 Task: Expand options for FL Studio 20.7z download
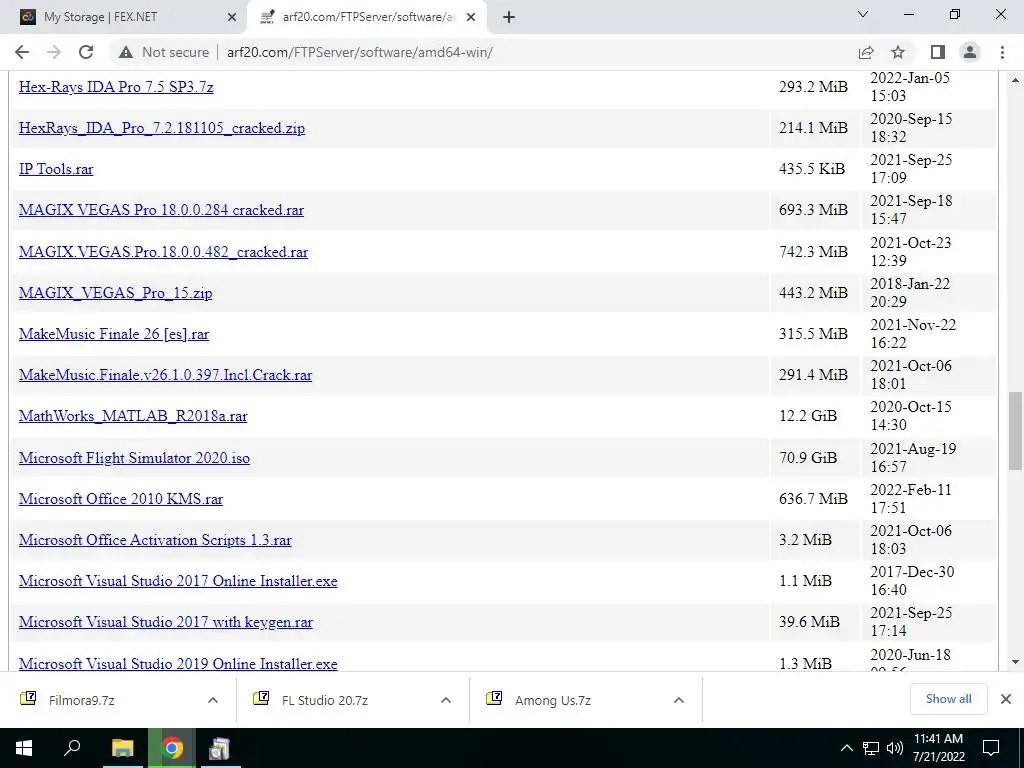[446, 700]
